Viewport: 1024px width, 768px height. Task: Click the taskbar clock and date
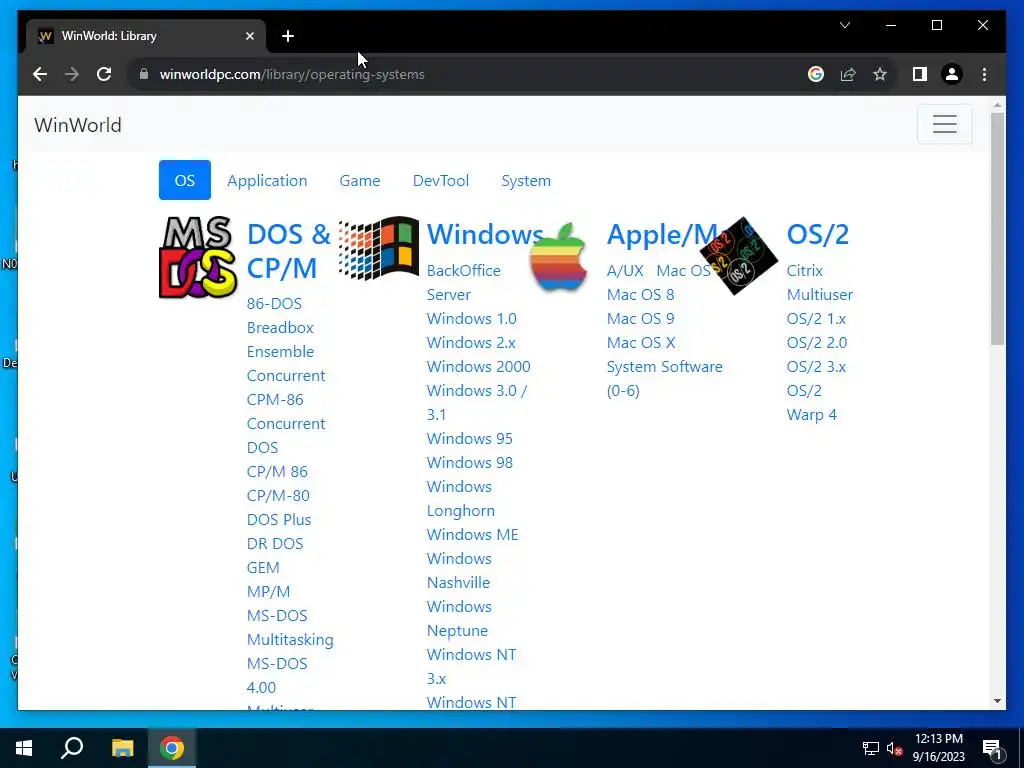click(x=938, y=748)
